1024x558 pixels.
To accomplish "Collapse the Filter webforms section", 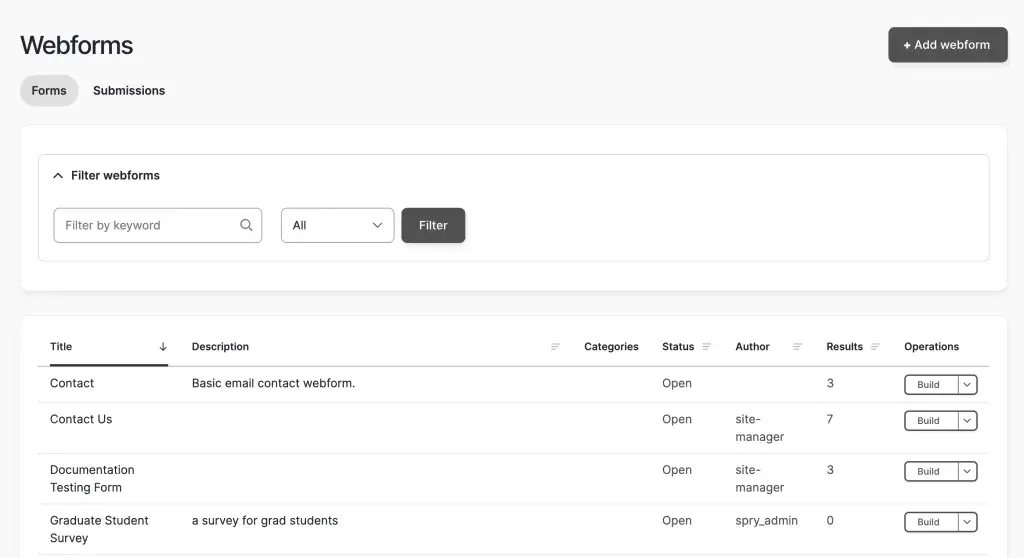I will click(x=59, y=176).
